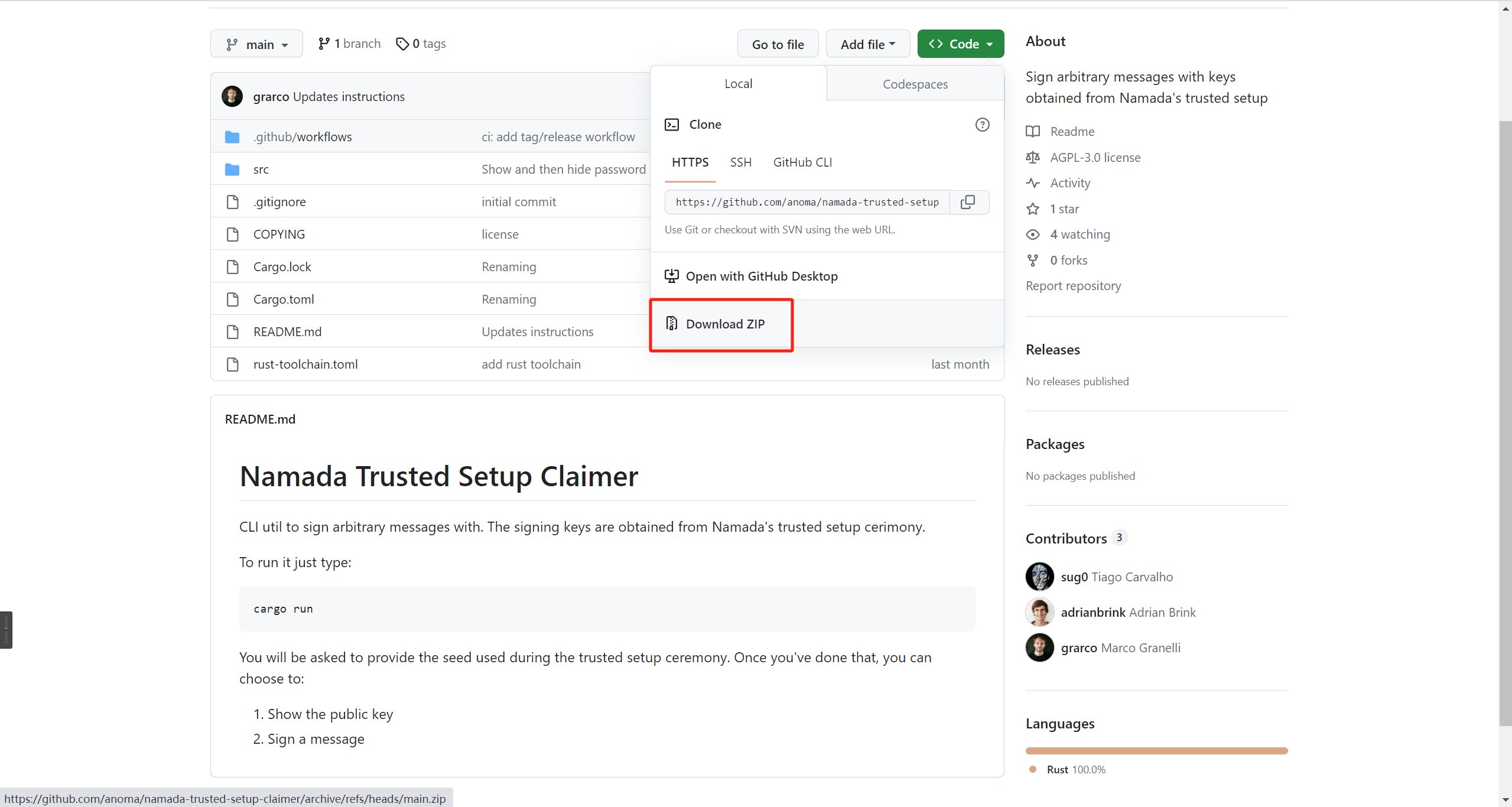Click the law scale icon beside AGPL-3.0 license

click(1032, 158)
